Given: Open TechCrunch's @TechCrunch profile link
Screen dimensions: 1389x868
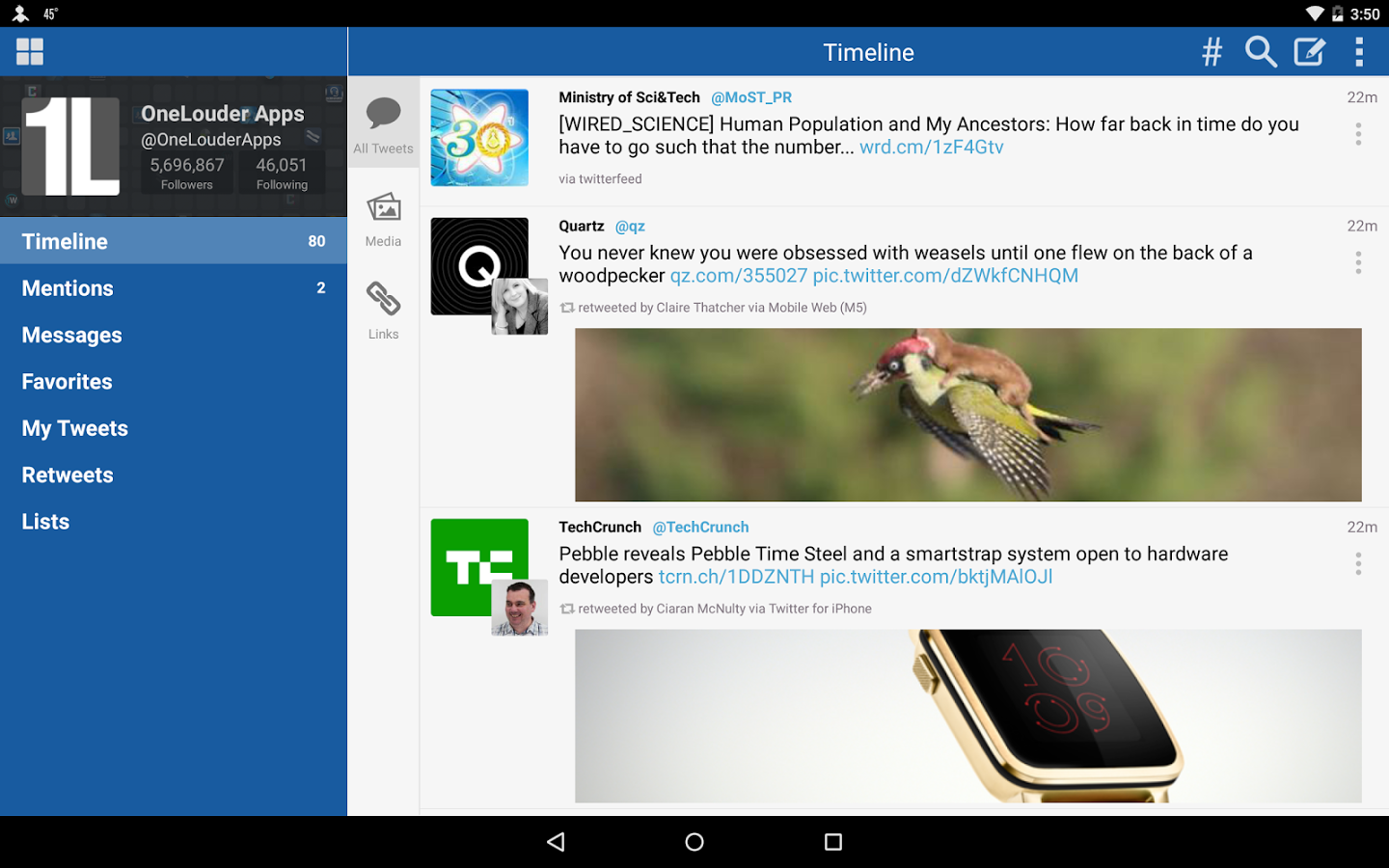Looking at the screenshot, I should point(701,527).
